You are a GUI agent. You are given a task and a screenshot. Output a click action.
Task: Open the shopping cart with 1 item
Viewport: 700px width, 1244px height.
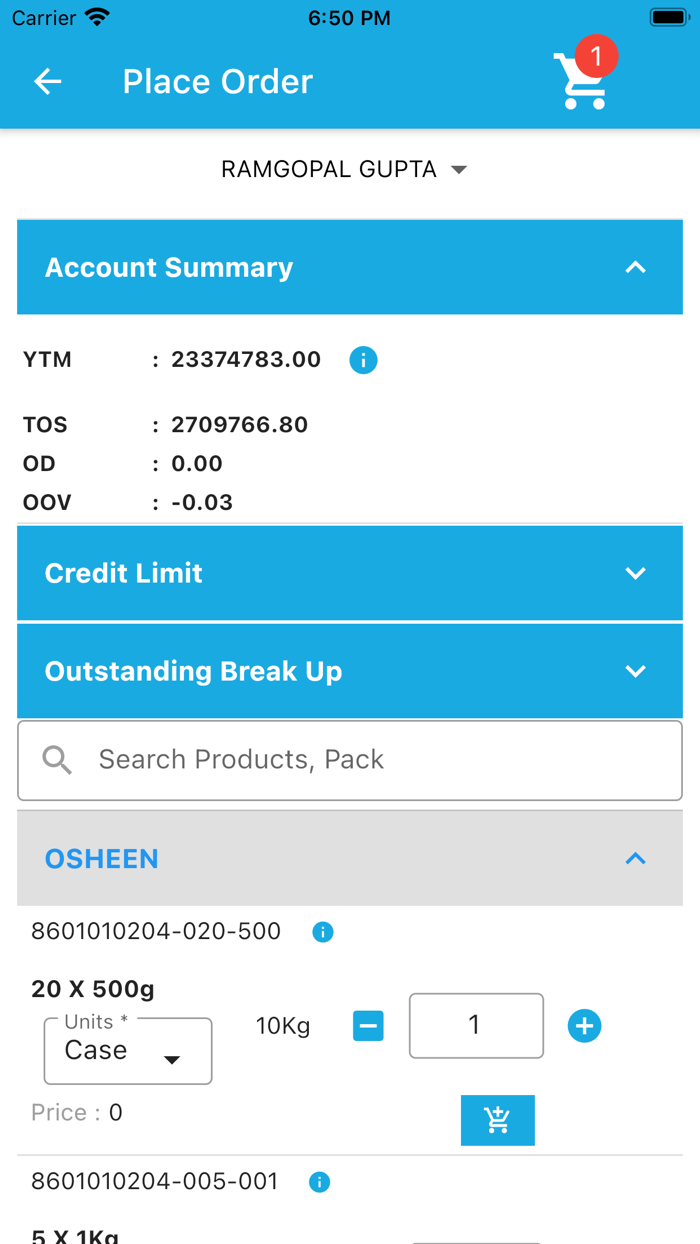[x=582, y=81]
